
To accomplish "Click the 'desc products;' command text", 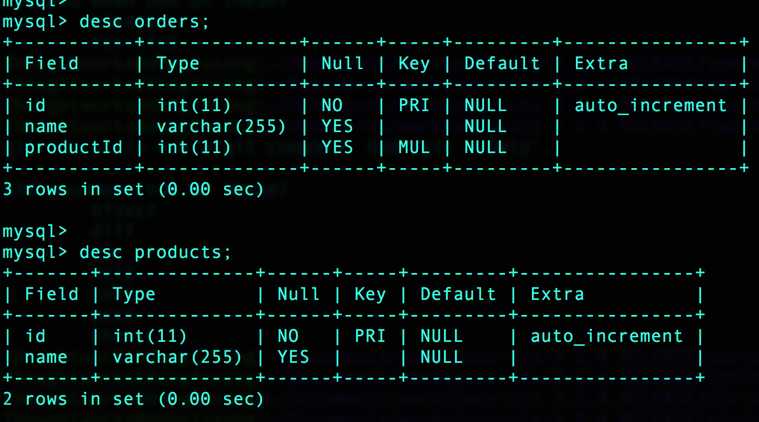I will point(155,252).
